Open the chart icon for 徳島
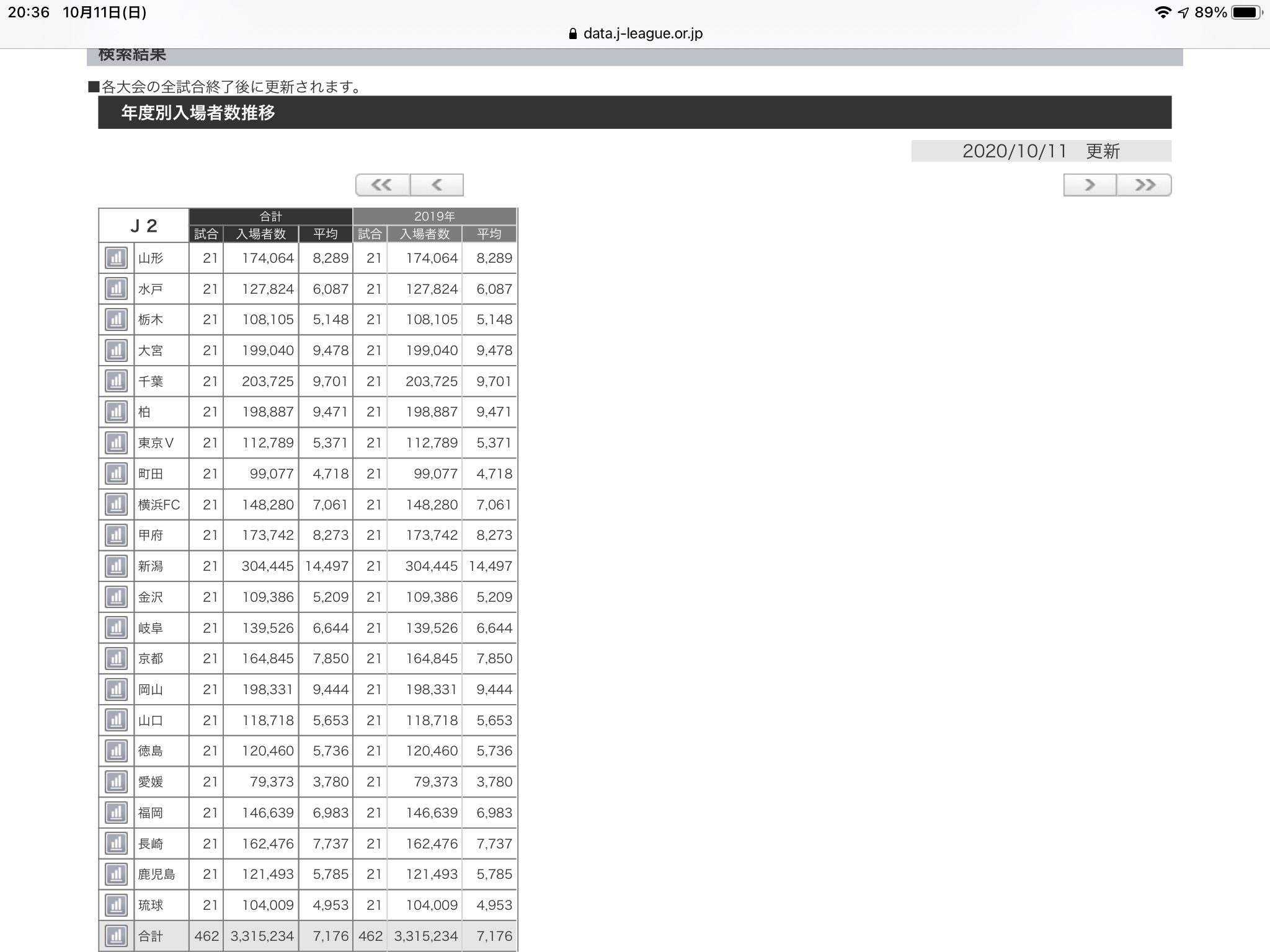Screen dimensions: 1270x952 (116, 751)
